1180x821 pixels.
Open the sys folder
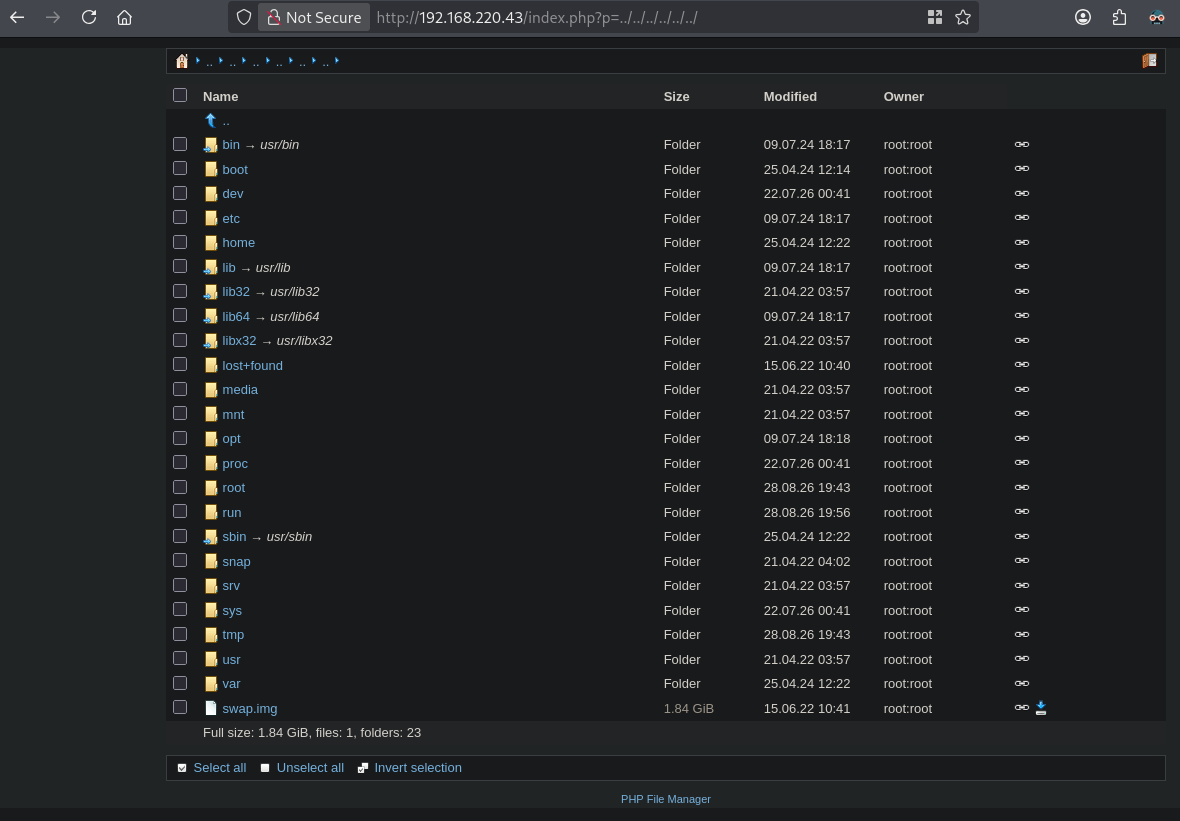click(x=232, y=610)
